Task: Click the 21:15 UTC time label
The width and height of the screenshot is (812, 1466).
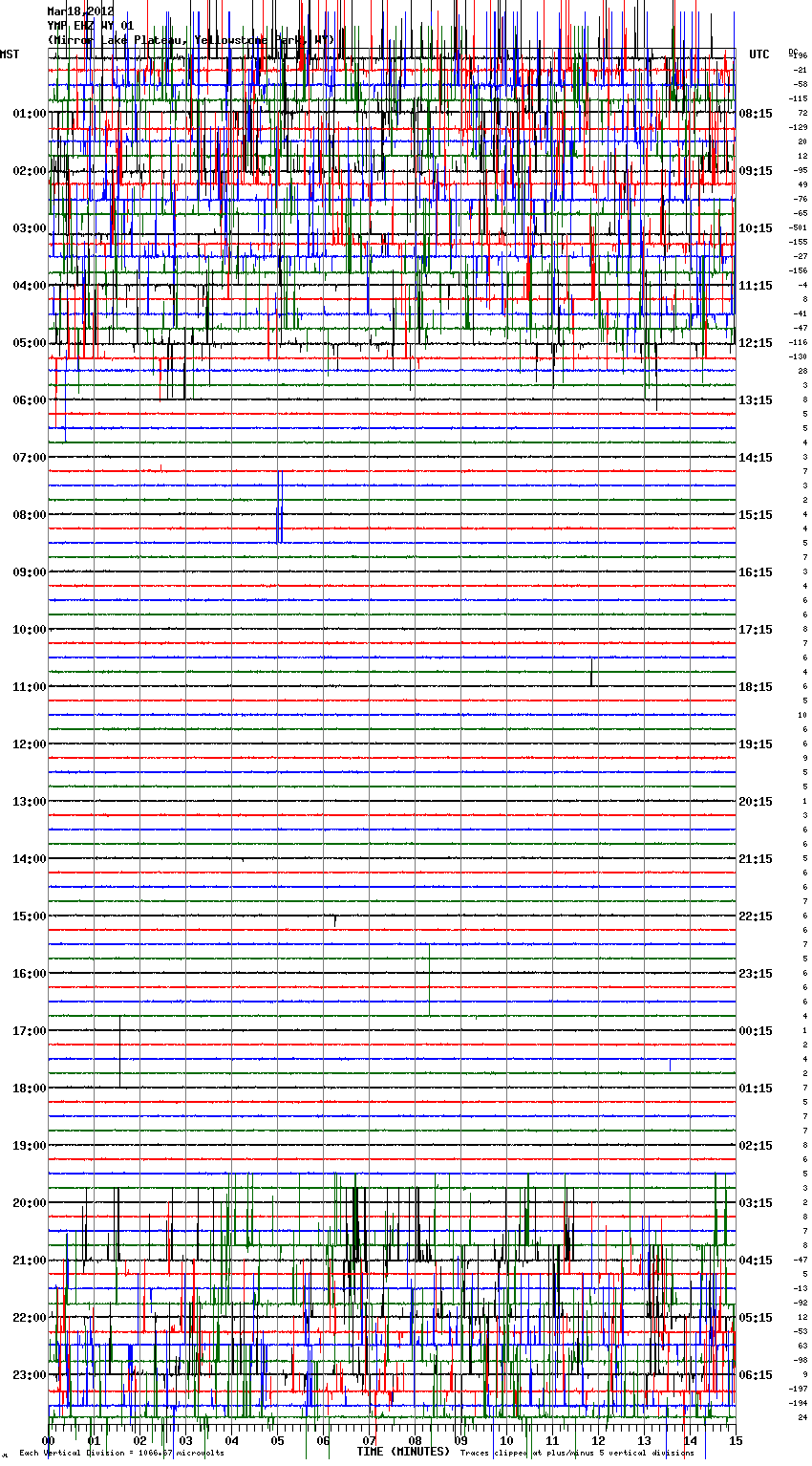Action: coord(756,859)
